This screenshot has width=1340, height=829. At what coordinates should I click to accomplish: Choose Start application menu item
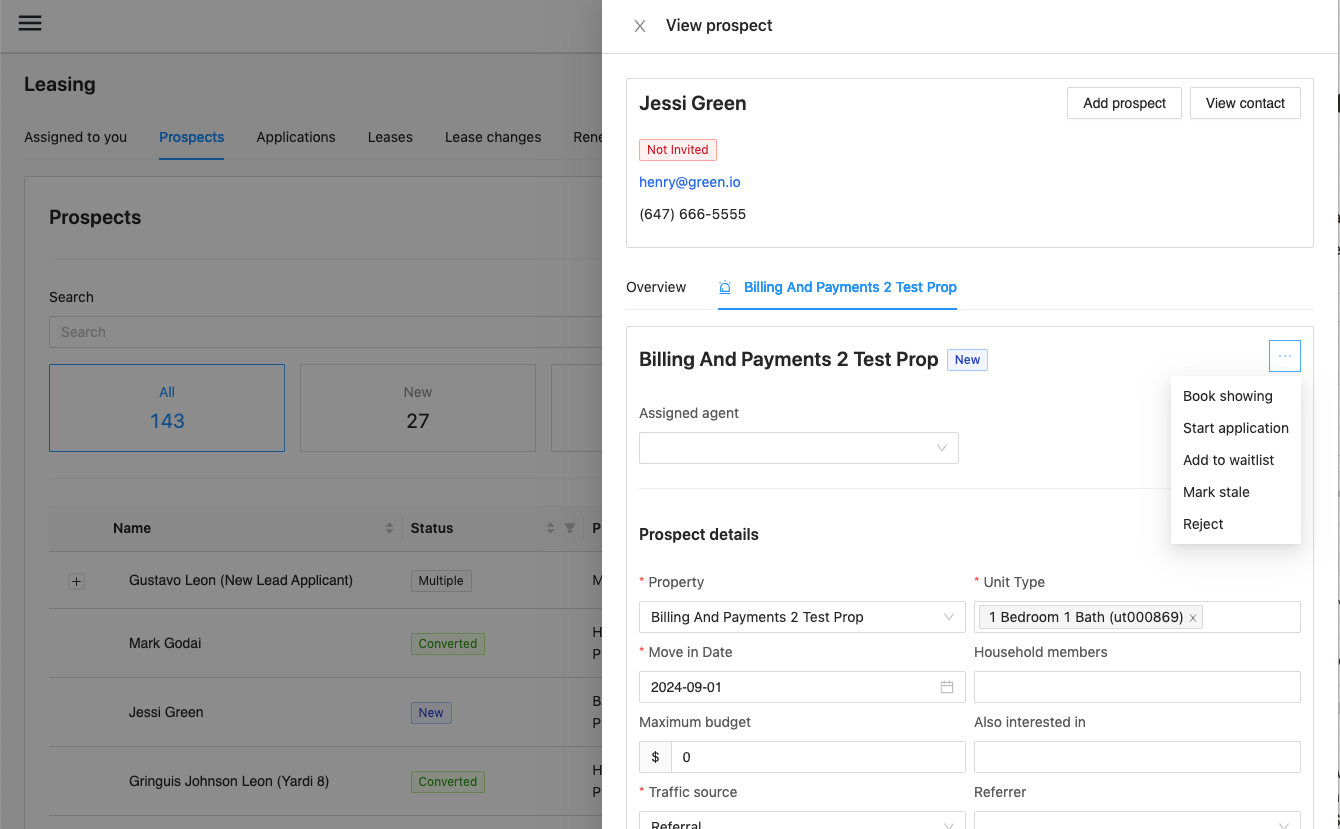click(1236, 428)
